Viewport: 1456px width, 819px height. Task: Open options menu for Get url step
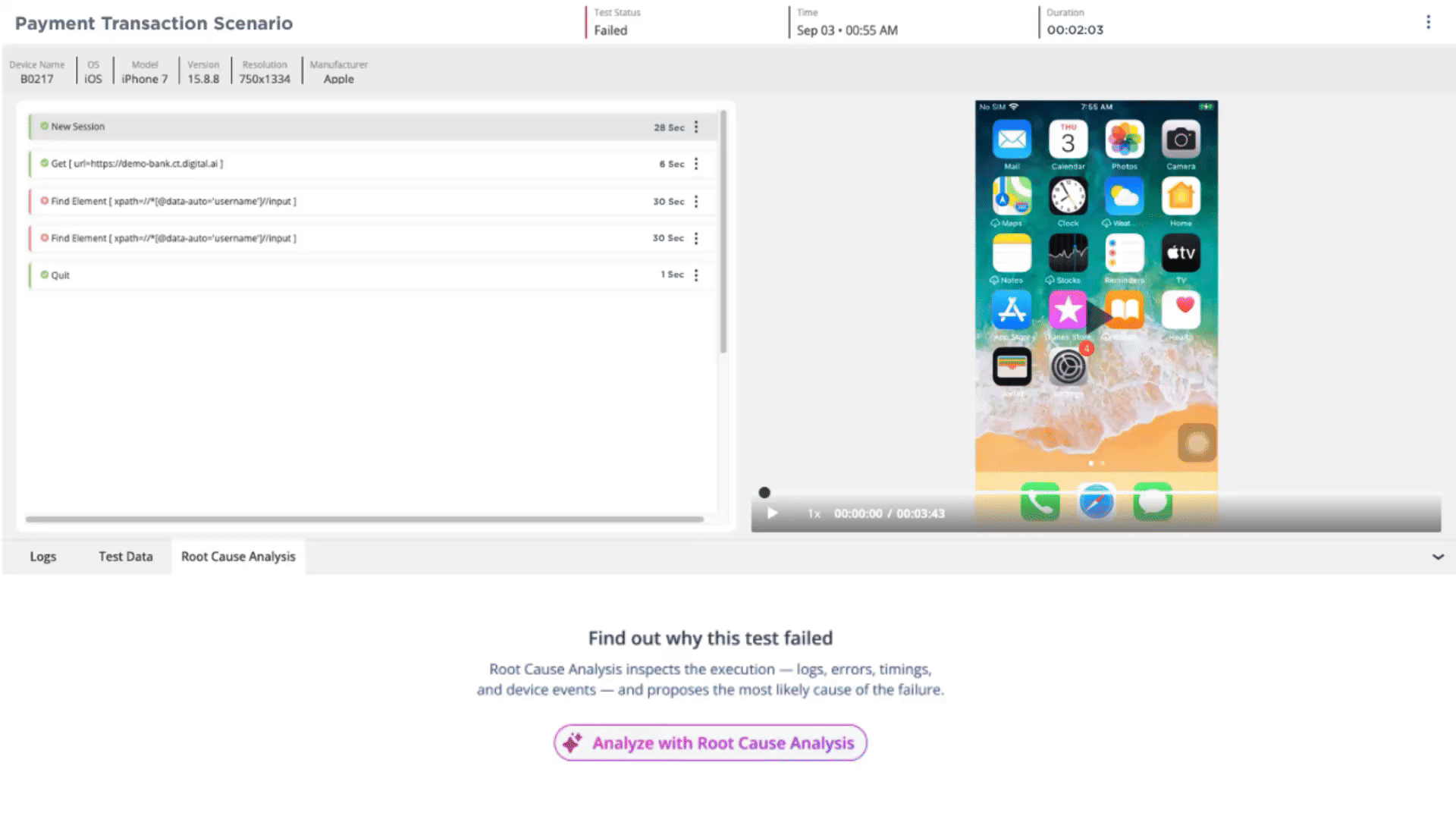696,164
